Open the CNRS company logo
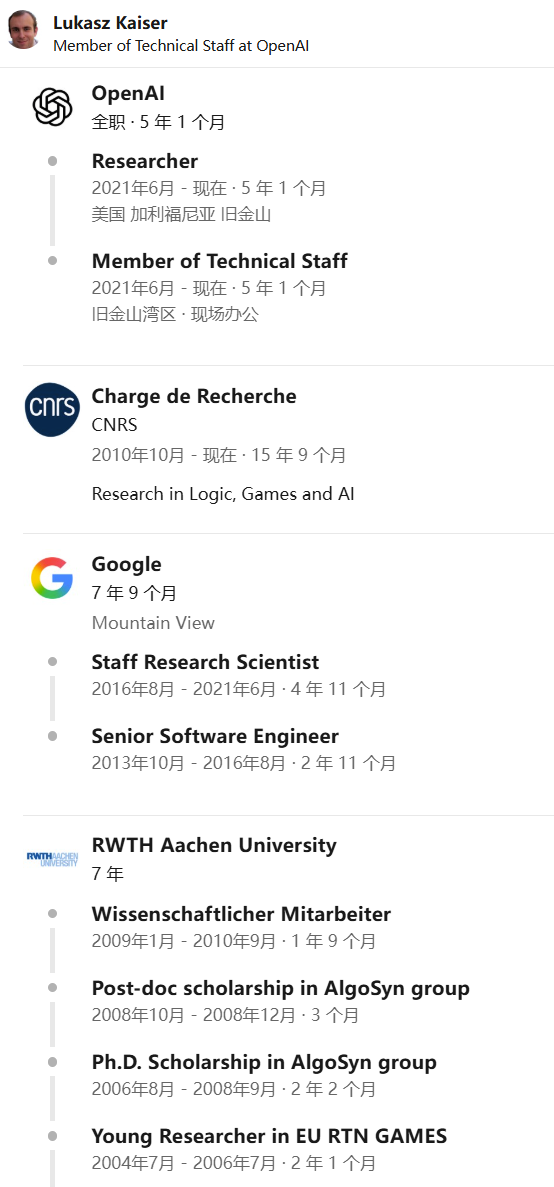Viewport: 554px width, 1187px height. point(52,410)
